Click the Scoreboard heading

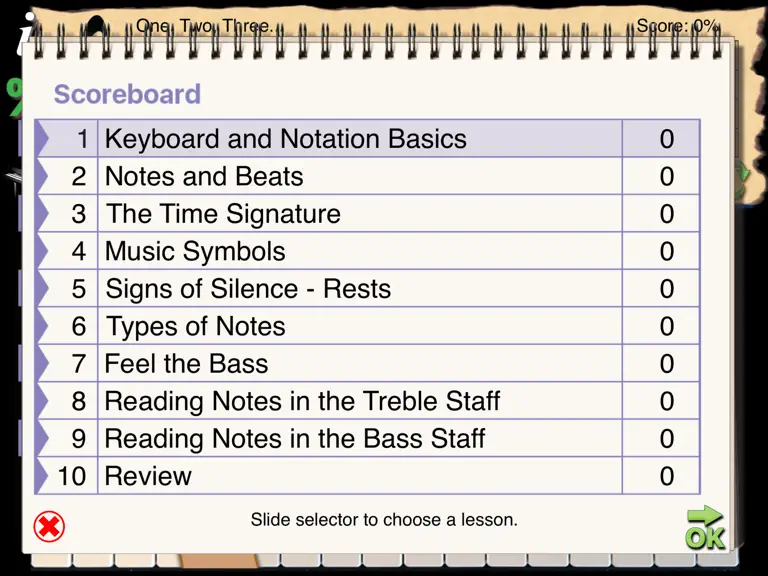pos(127,94)
